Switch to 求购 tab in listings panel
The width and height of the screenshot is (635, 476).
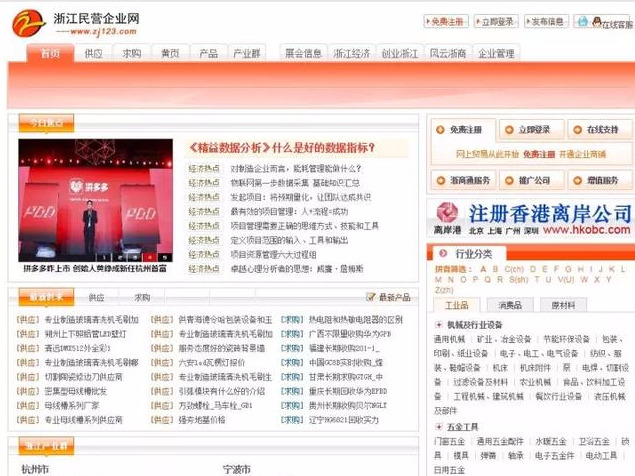click(x=142, y=297)
